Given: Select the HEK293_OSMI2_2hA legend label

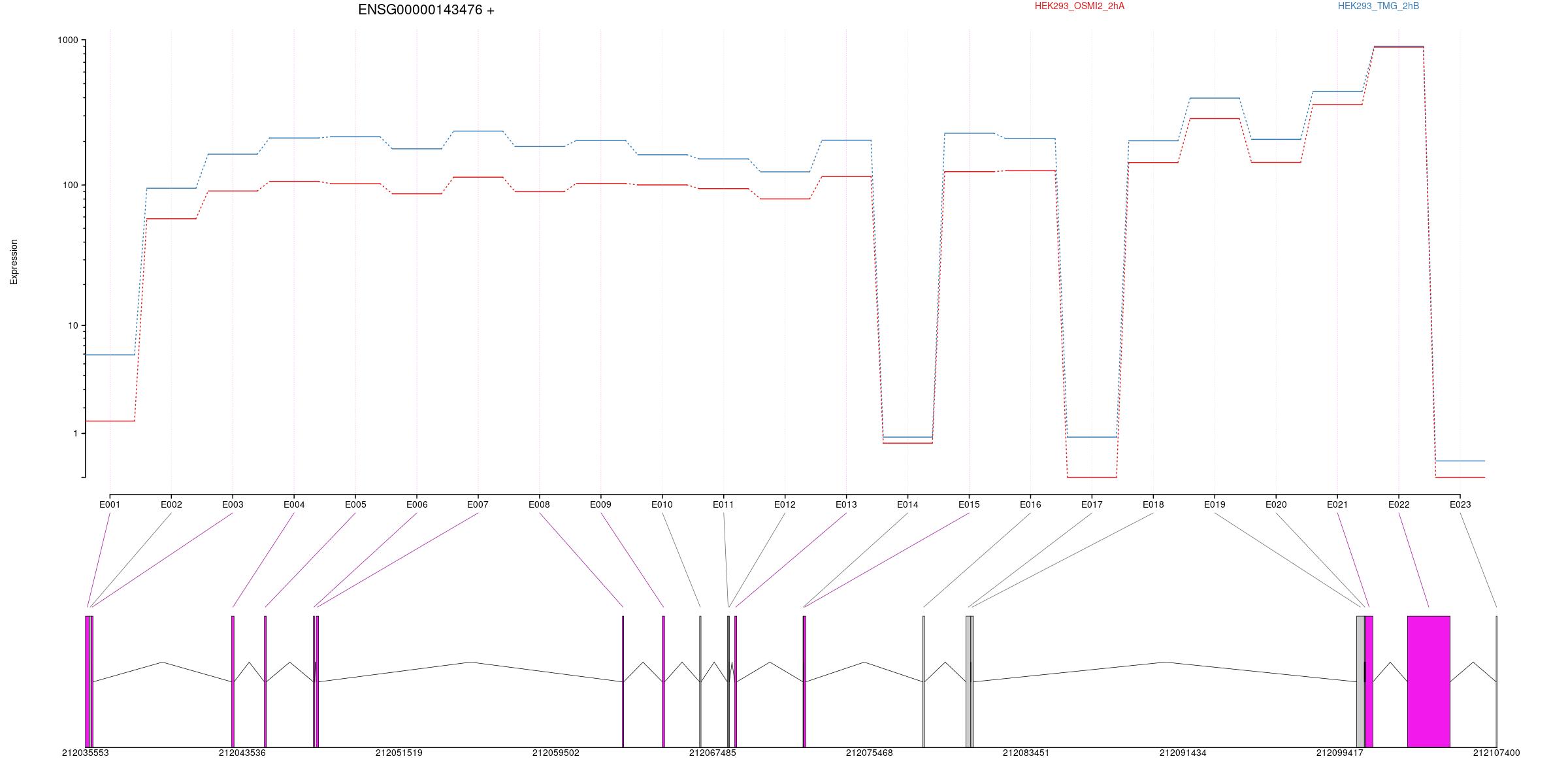Looking at the screenshot, I should click(1079, 6).
